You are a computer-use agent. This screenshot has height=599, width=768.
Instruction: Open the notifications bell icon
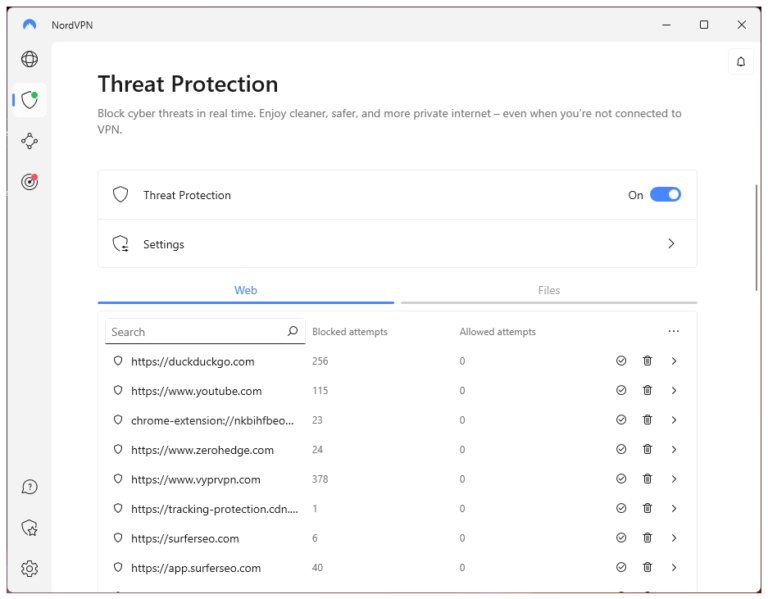741,62
